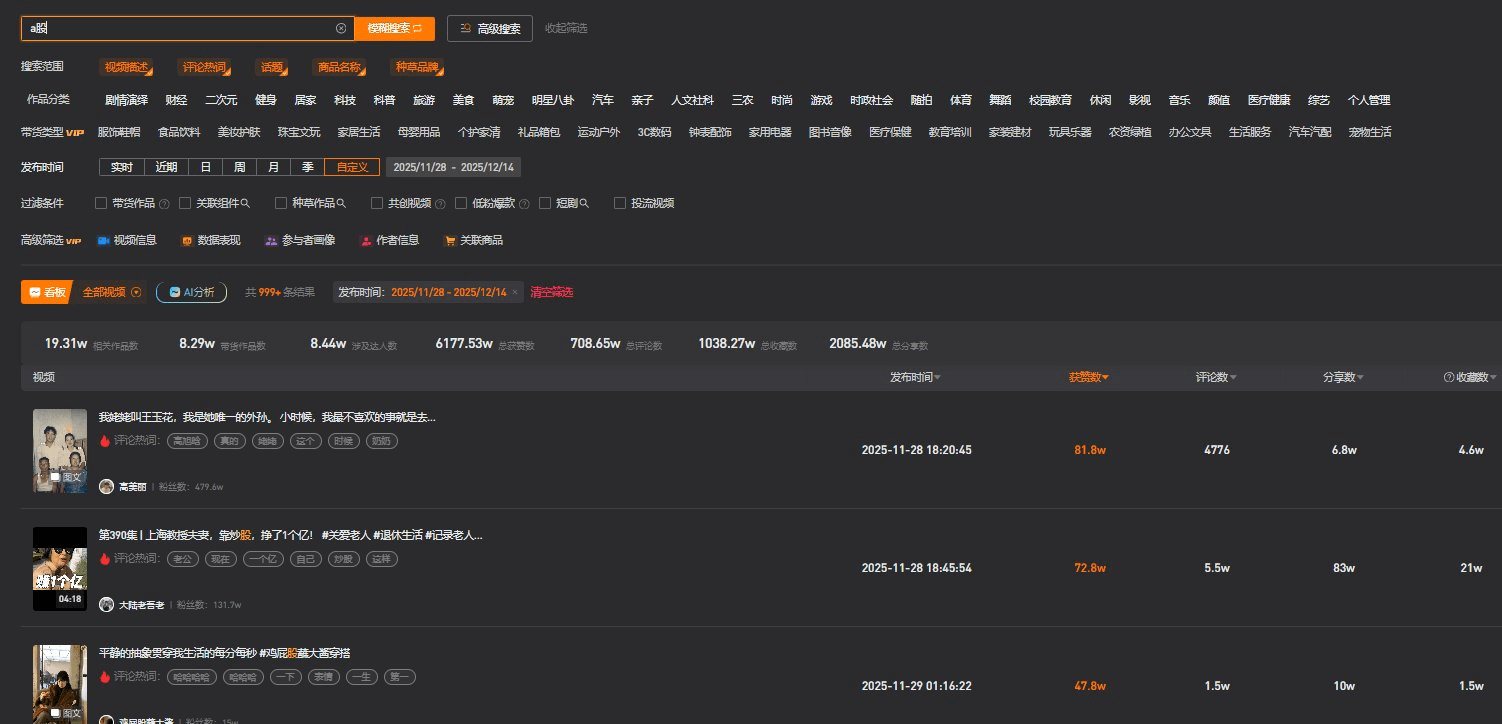1502x724 pixels.
Task: Click the 炒股 hot-word tag
Action: (345, 559)
